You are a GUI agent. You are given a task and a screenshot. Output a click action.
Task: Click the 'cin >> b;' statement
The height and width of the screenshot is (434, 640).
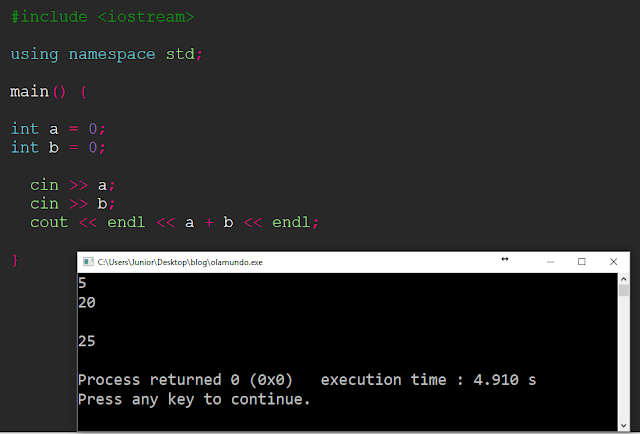click(x=73, y=204)
